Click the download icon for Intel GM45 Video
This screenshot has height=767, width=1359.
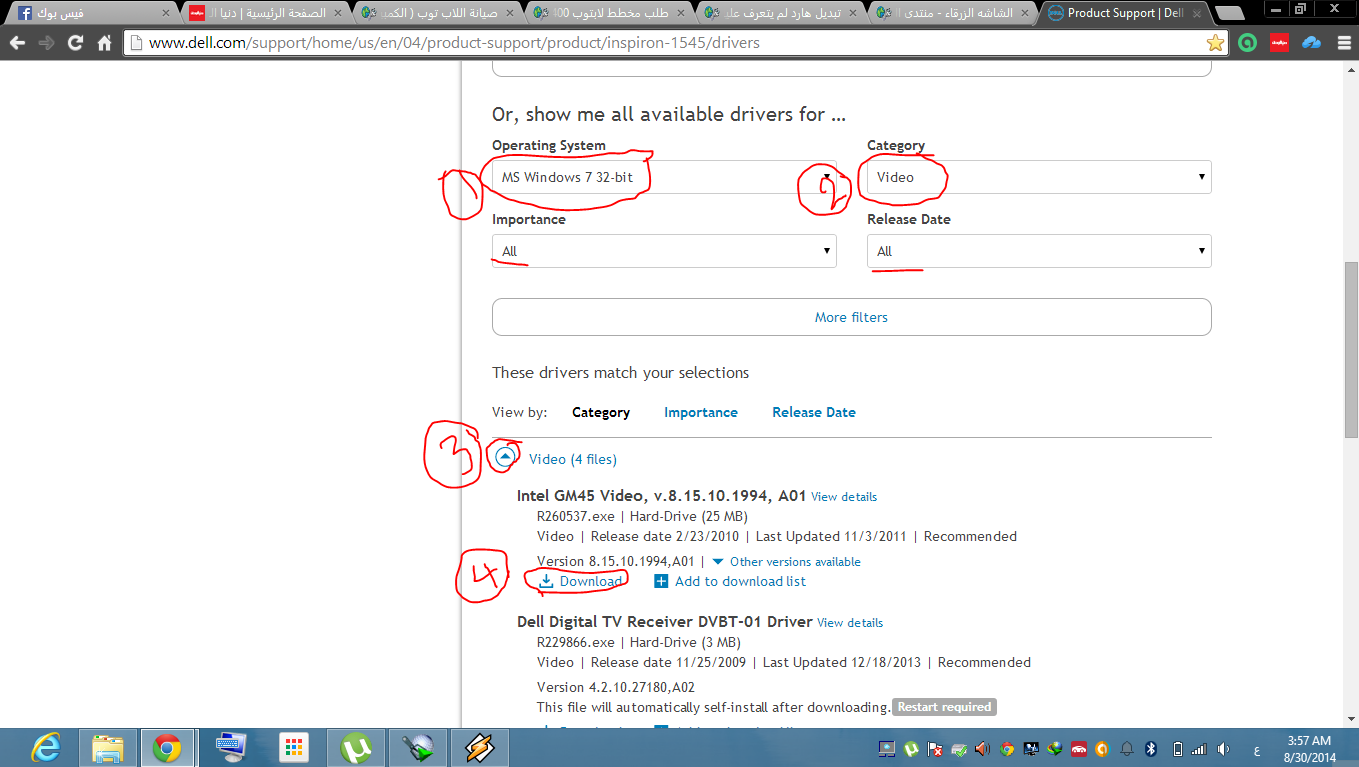point(546,581)
